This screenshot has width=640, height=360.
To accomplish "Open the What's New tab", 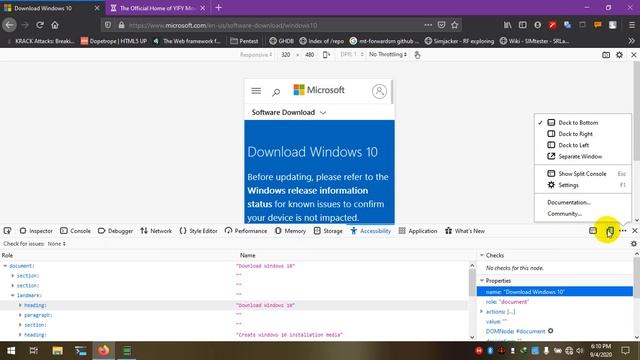I will coord(465,231).
